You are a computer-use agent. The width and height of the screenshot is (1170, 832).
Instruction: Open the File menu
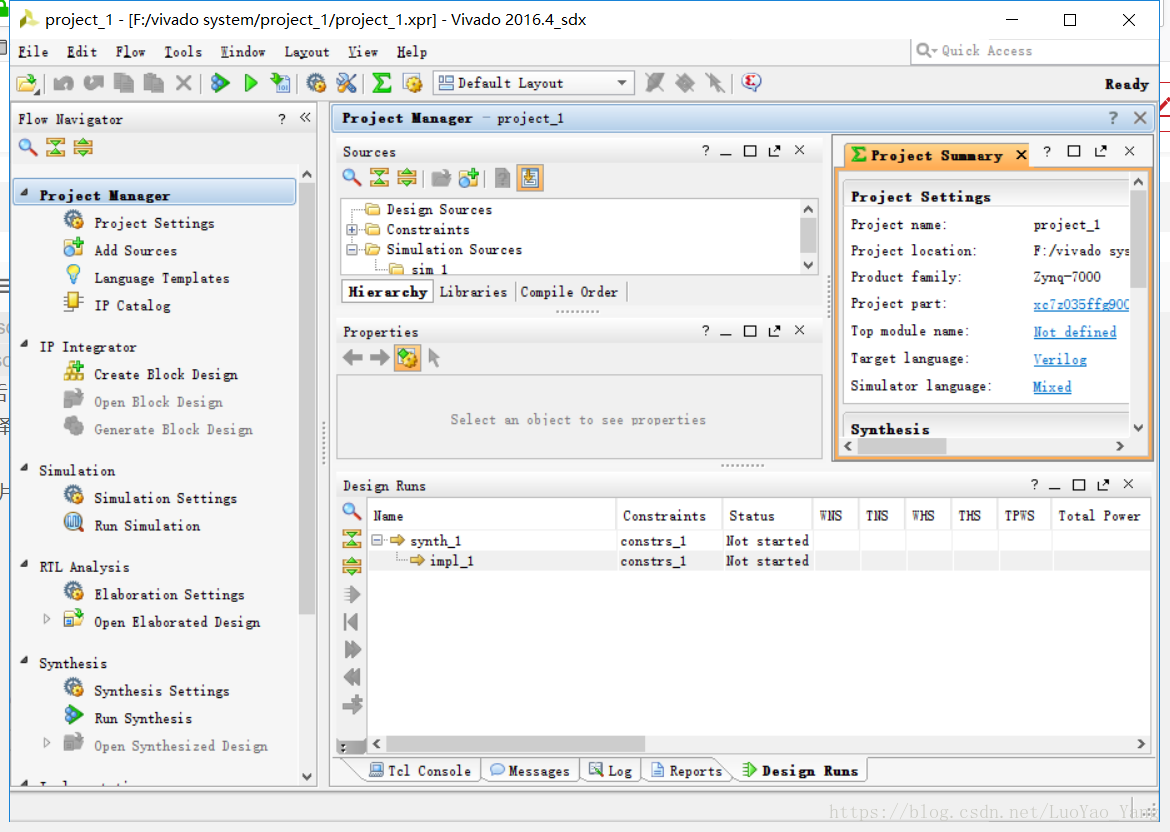click(33, 51)
